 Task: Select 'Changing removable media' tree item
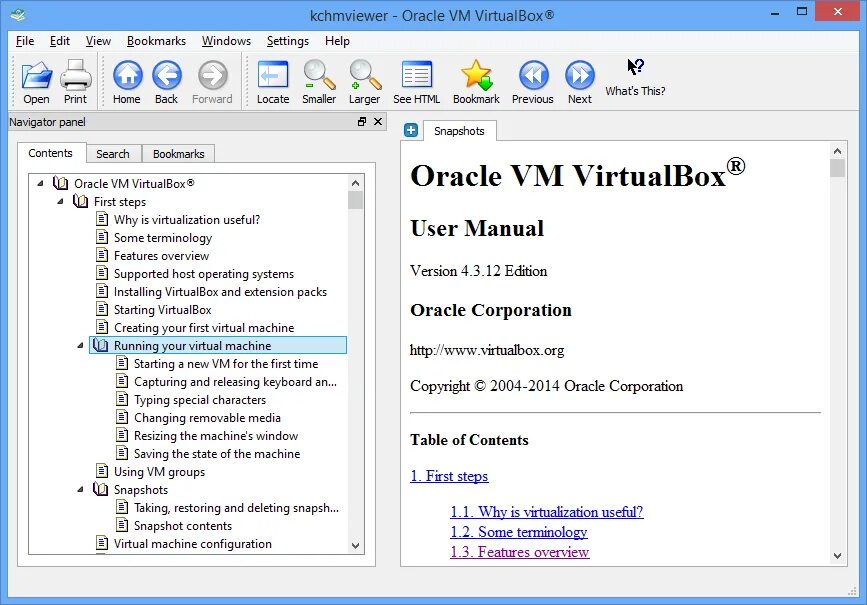207,418
